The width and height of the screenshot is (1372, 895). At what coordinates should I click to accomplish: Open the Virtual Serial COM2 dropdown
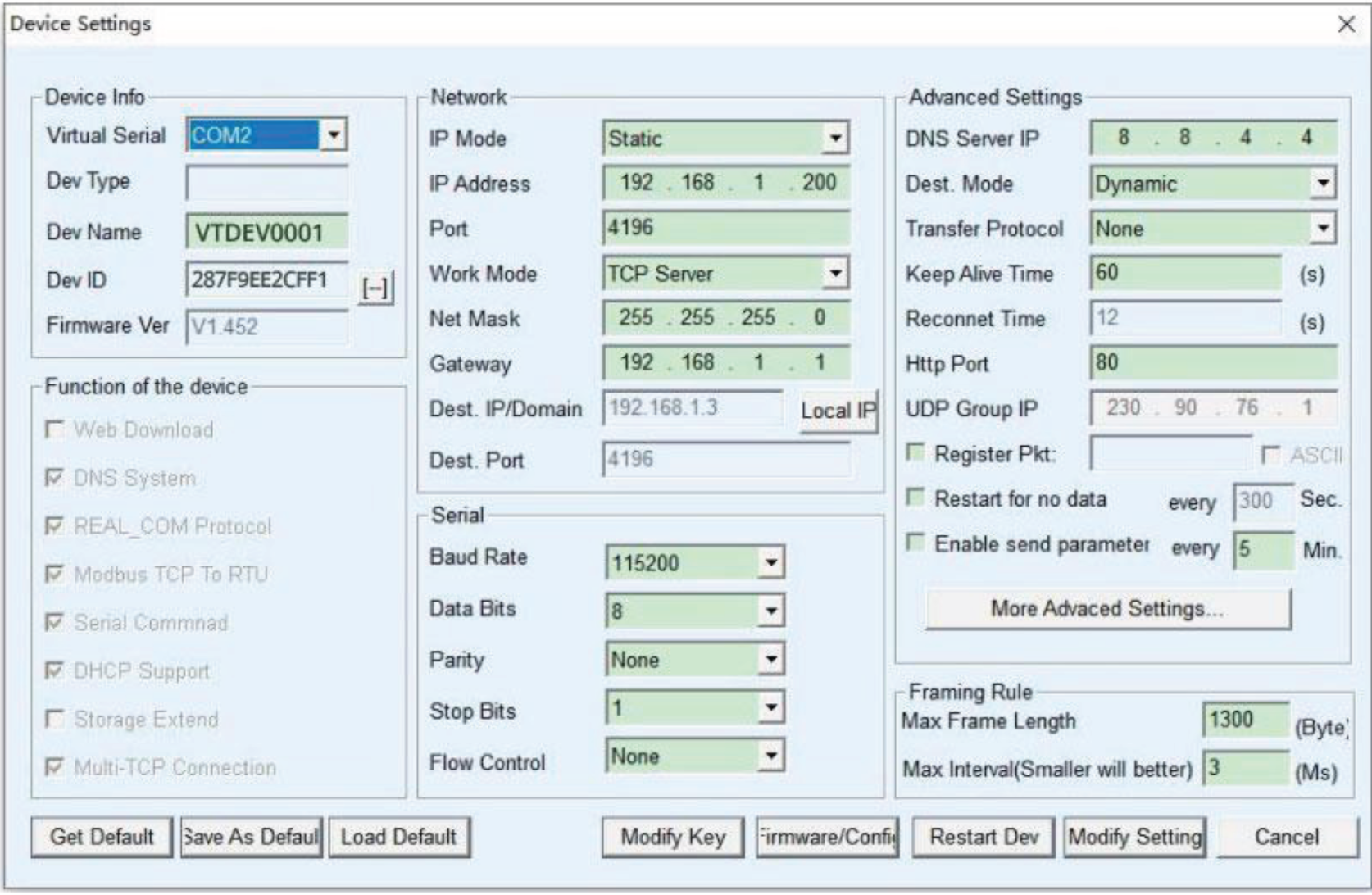pos(334,135)
